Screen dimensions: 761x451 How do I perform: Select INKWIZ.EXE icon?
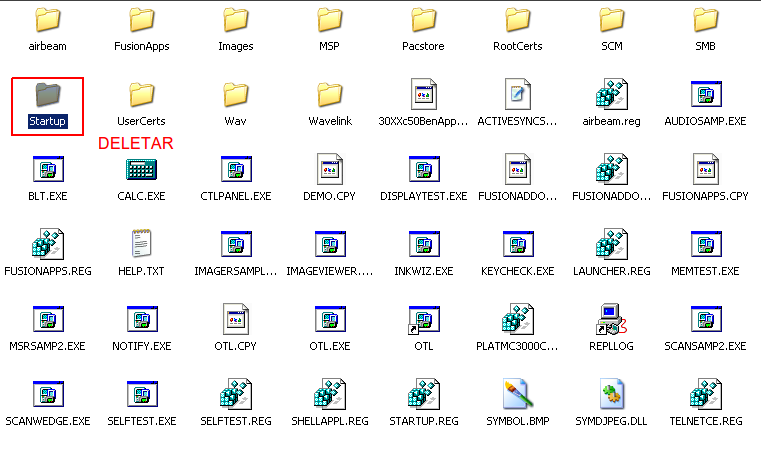tap(424, 244)
